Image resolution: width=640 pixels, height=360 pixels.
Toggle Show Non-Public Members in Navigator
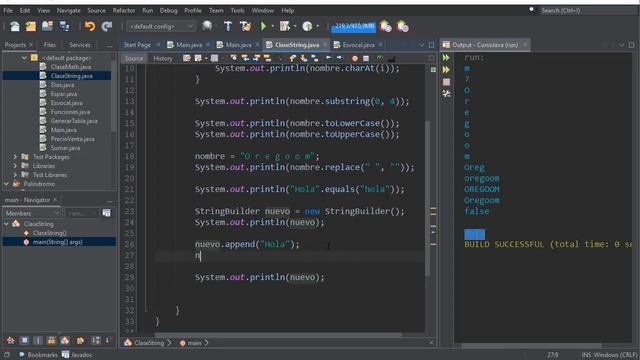tap(51, 340)
